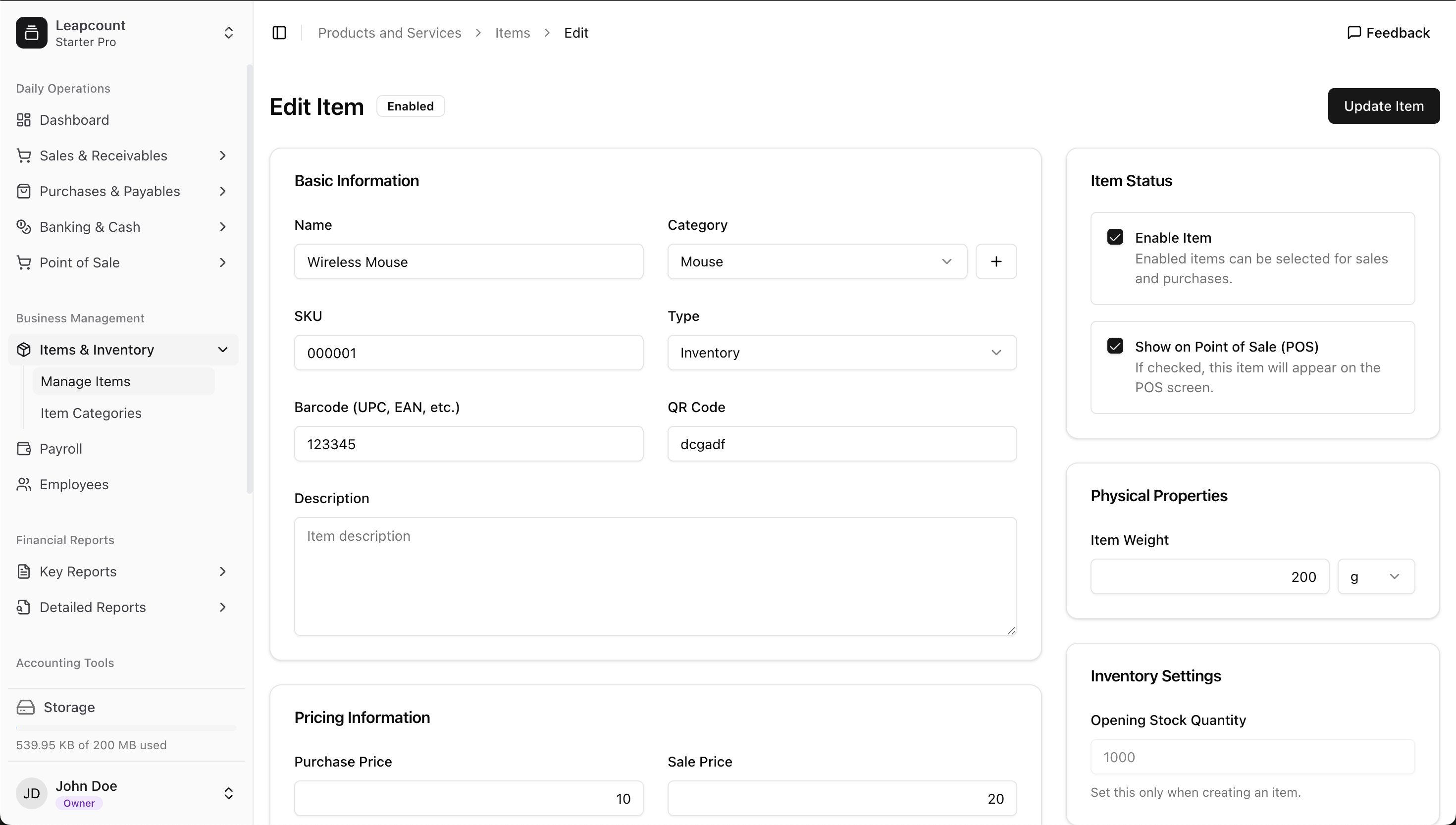This screenshot has height=825, width=1456.
Task: Click the storage usage progress bar
Action: coord(126,727)
